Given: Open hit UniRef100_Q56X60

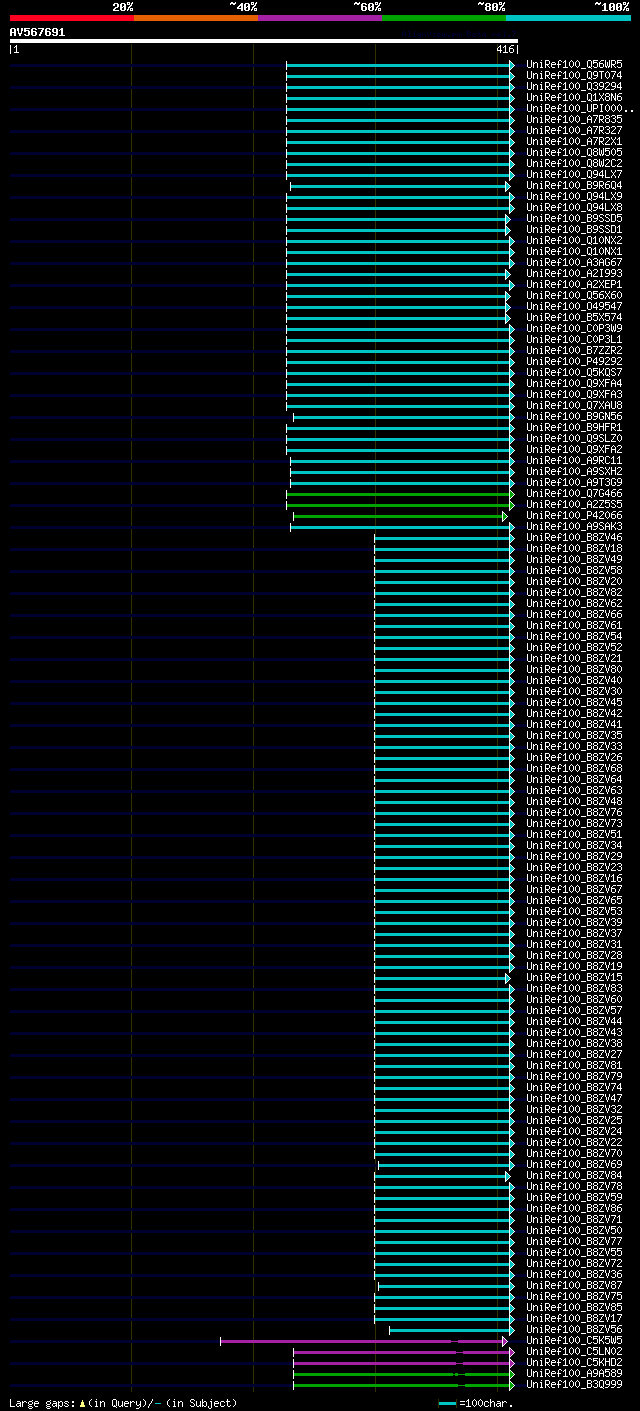Looking at the screenshot, I should click(574, 295).
